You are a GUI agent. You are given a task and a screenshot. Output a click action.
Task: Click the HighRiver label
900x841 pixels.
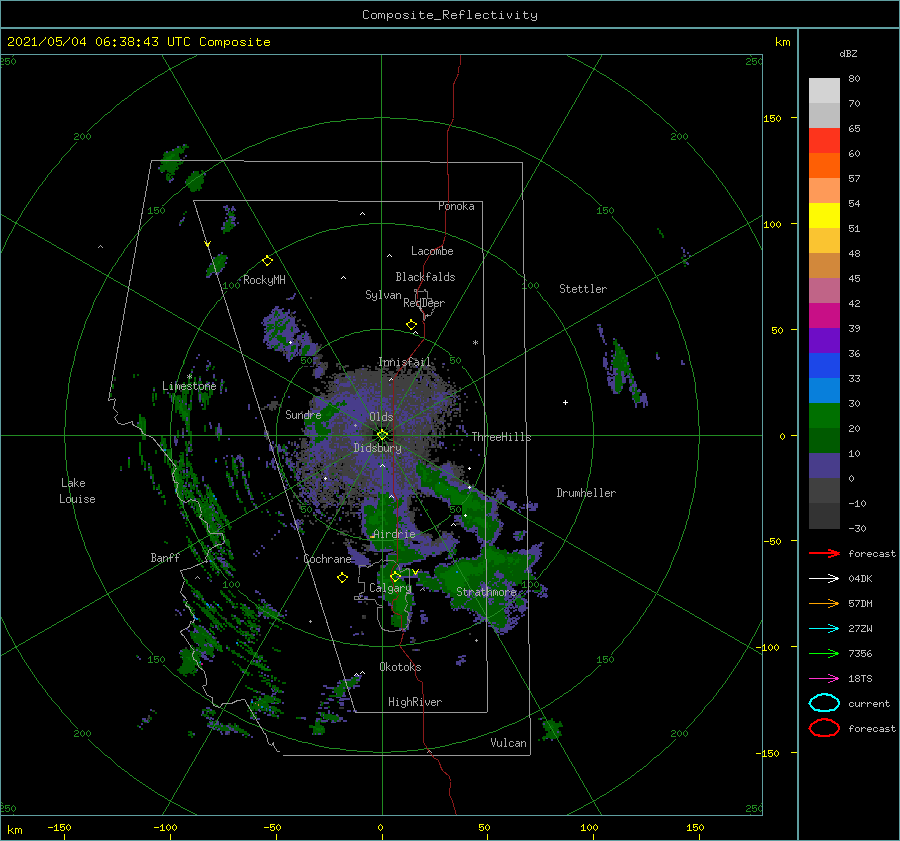[x=415, y=702]
